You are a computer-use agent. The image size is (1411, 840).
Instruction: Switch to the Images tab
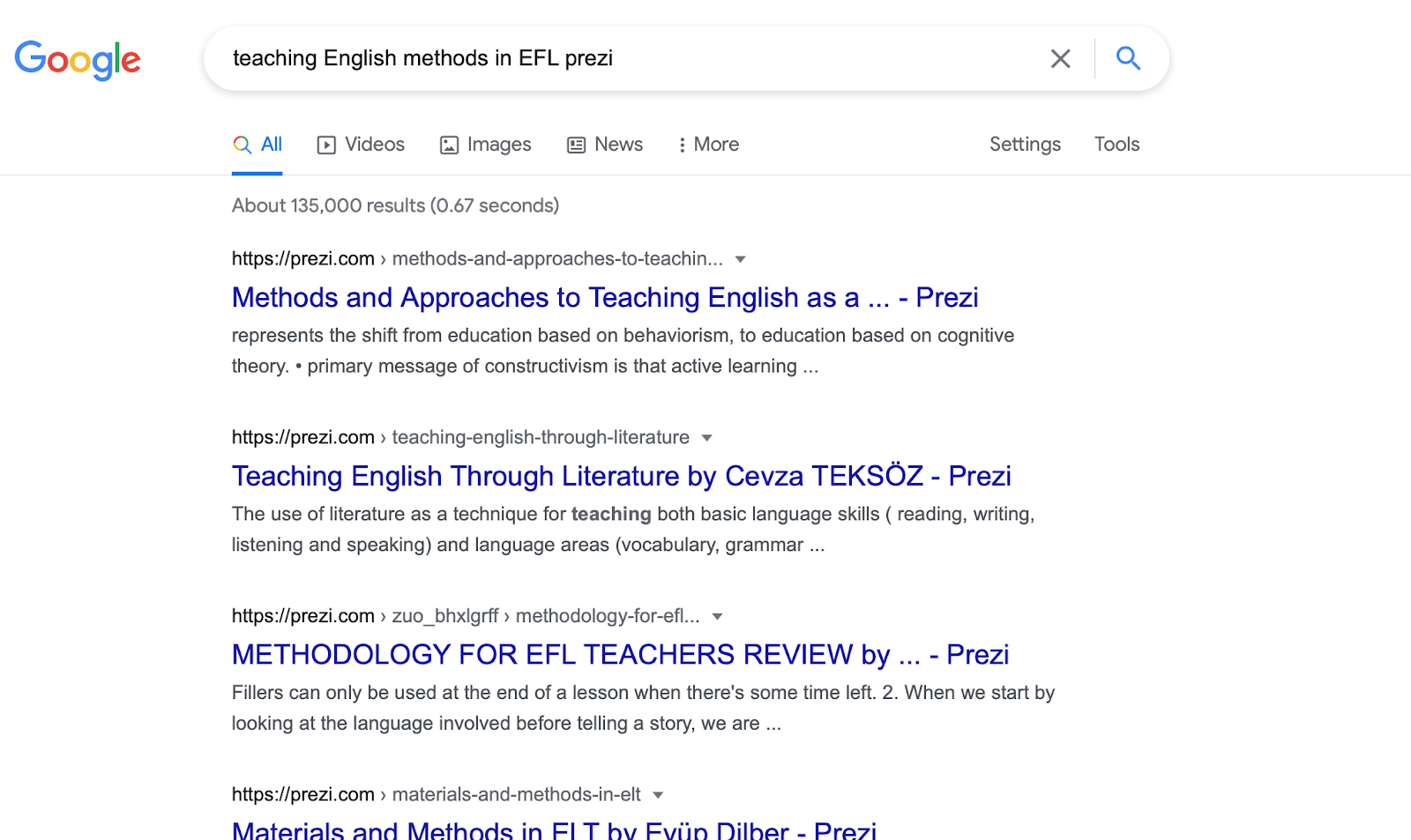pos(485,145)
